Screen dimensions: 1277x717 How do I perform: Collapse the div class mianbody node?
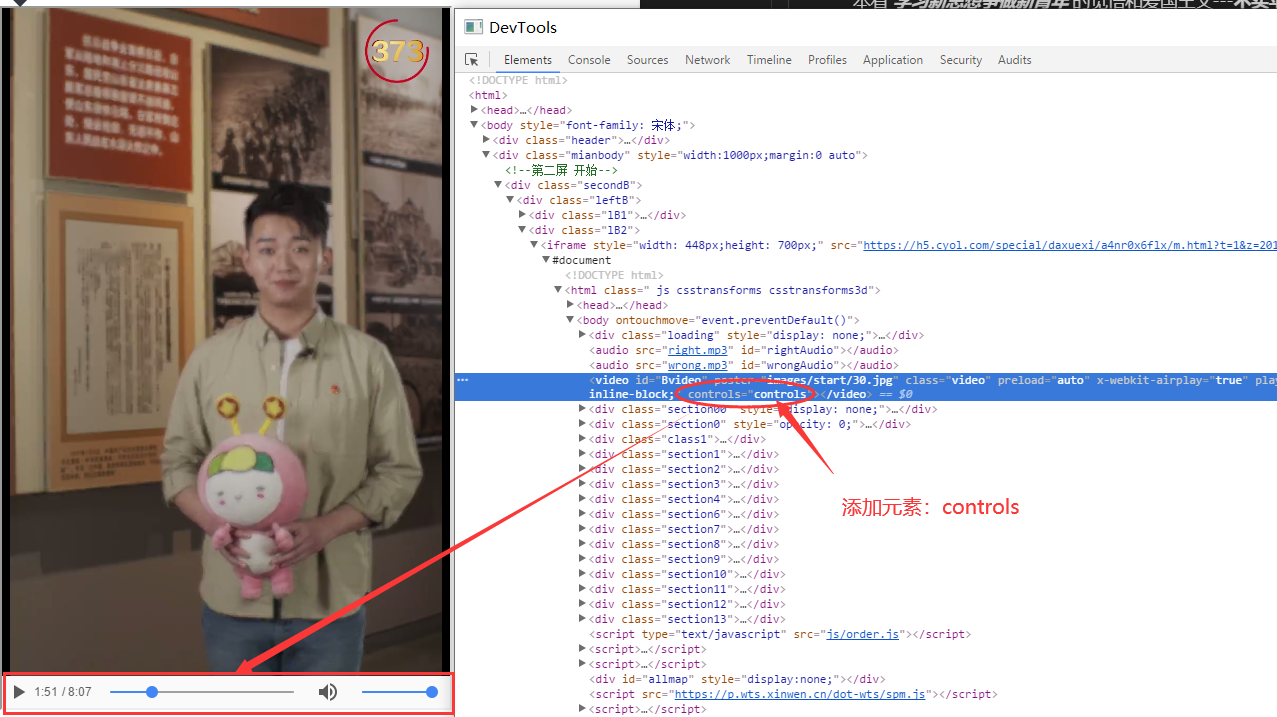coord(487,155)
